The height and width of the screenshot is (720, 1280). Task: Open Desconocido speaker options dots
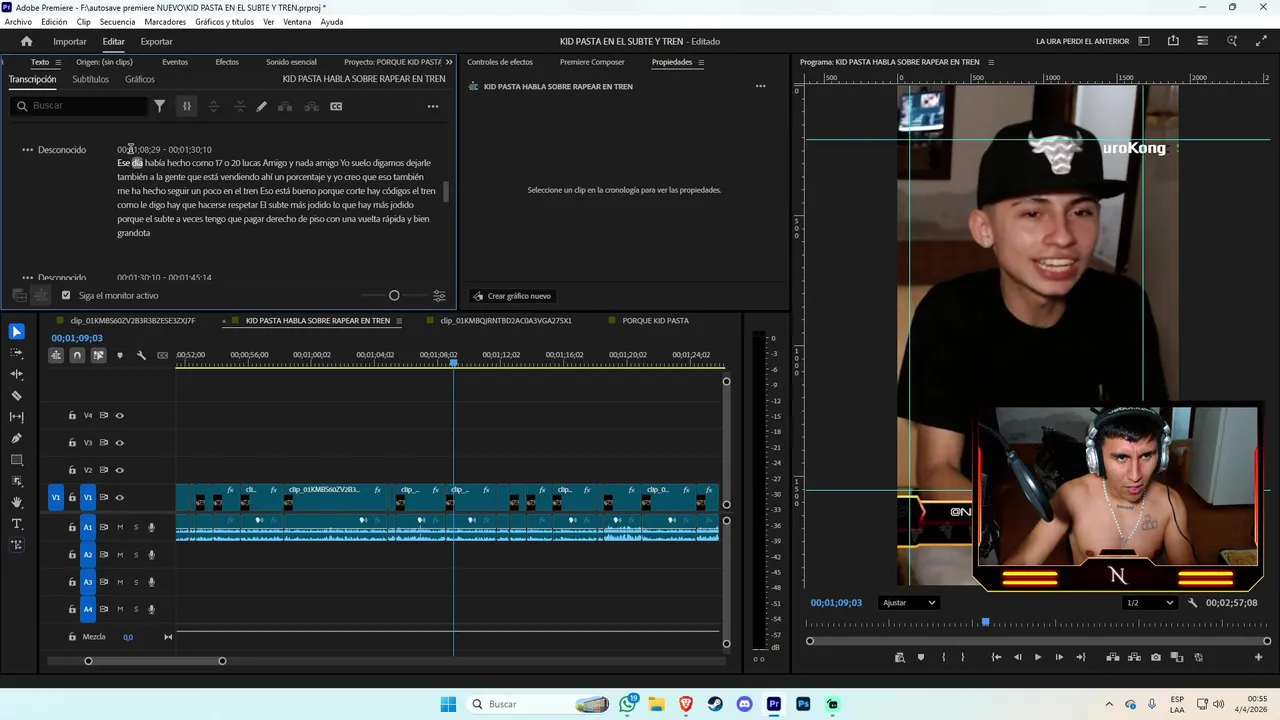point(27,150)
